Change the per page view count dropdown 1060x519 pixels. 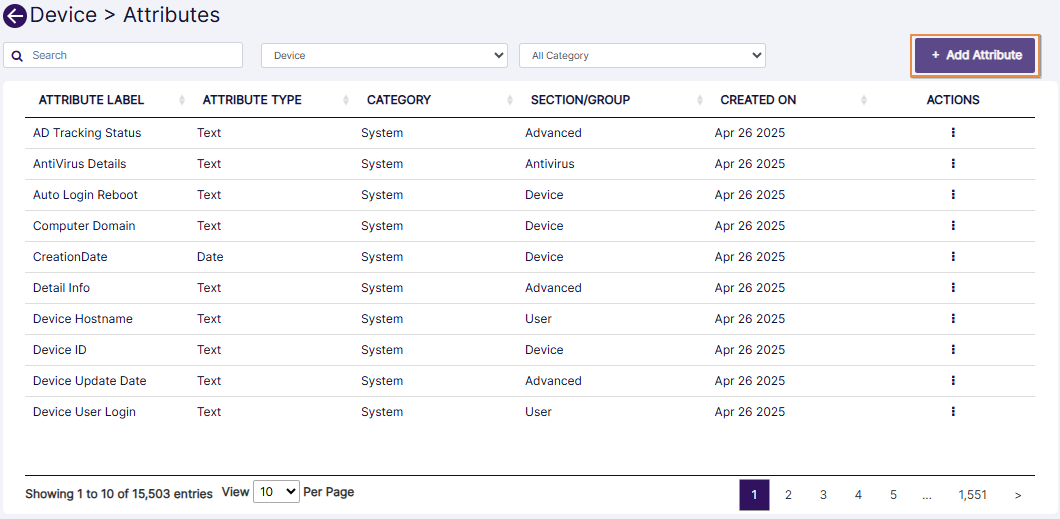276,492
